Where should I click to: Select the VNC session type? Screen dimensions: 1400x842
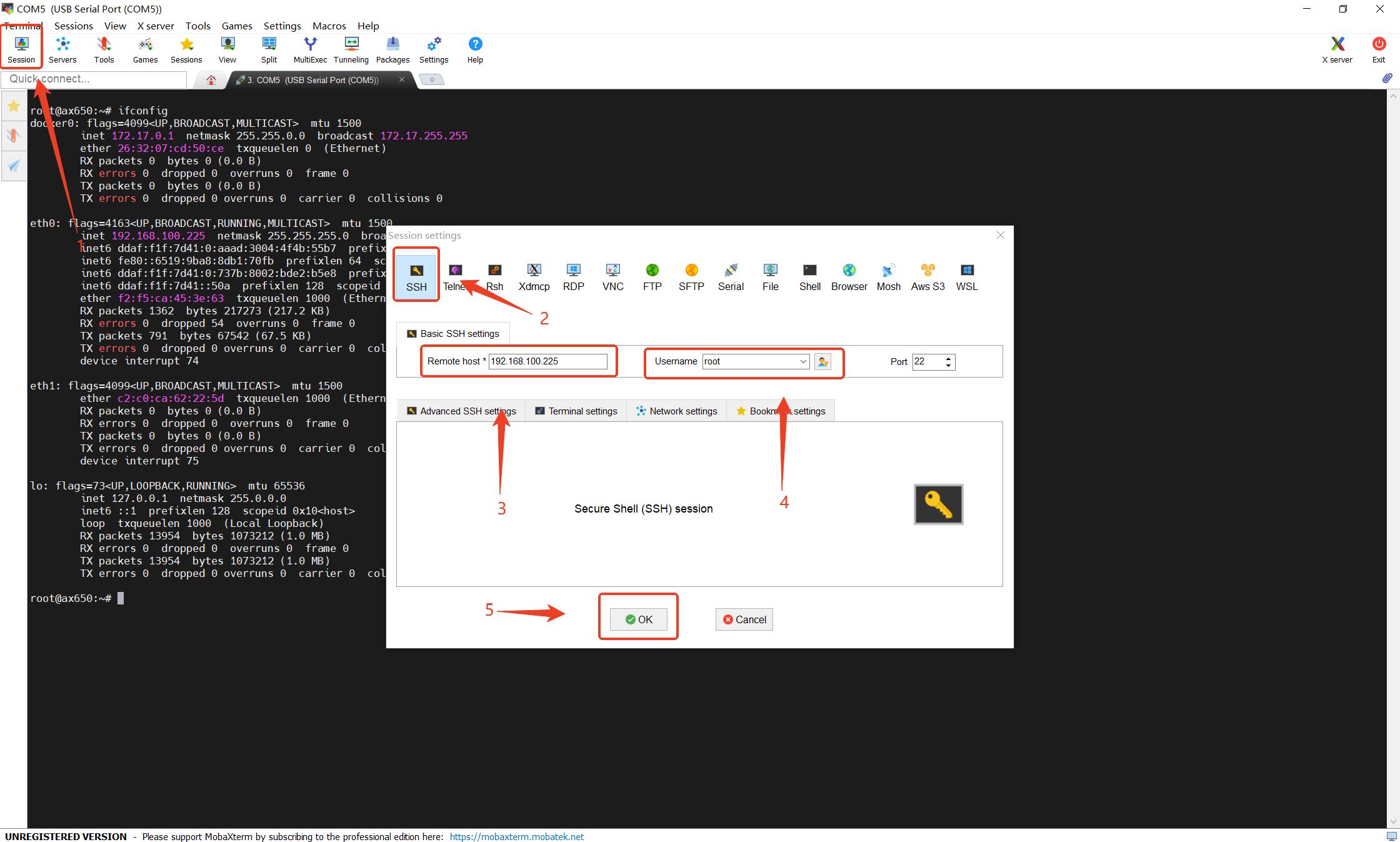612,277
